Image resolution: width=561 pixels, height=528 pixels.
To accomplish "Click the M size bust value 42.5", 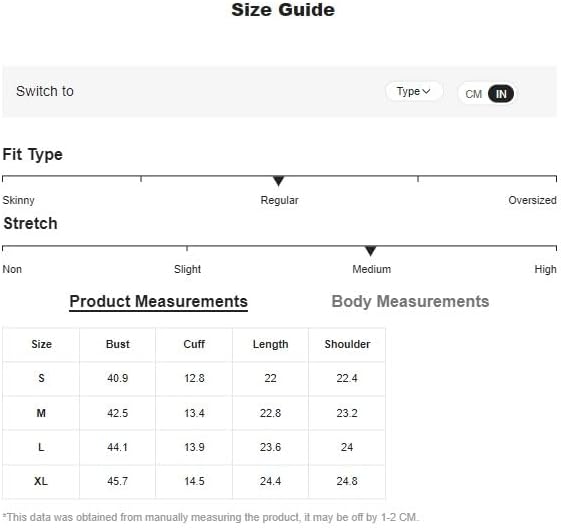I will (118, 413).
